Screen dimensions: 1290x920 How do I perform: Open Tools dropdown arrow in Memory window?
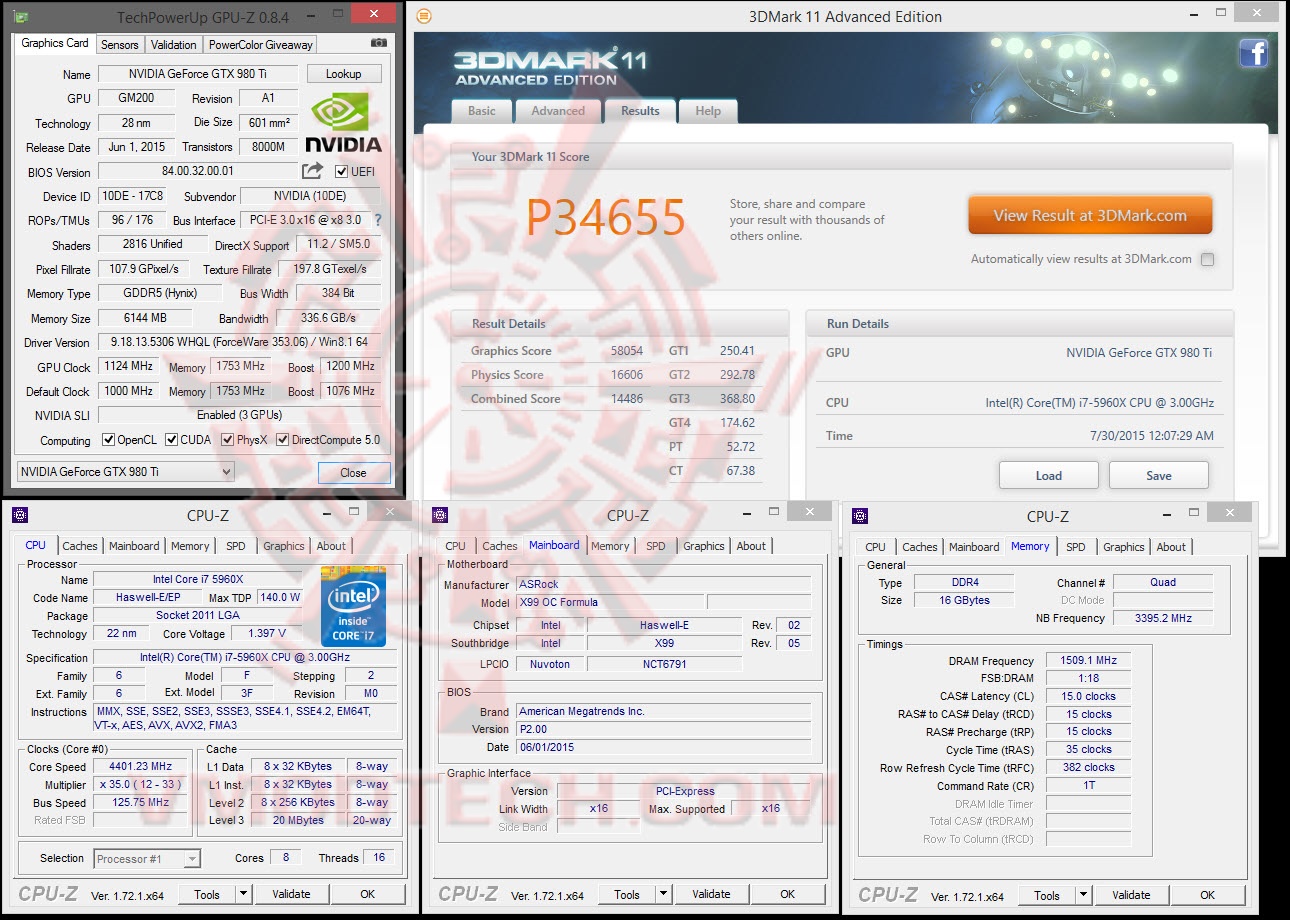(x=1084, y=895)
